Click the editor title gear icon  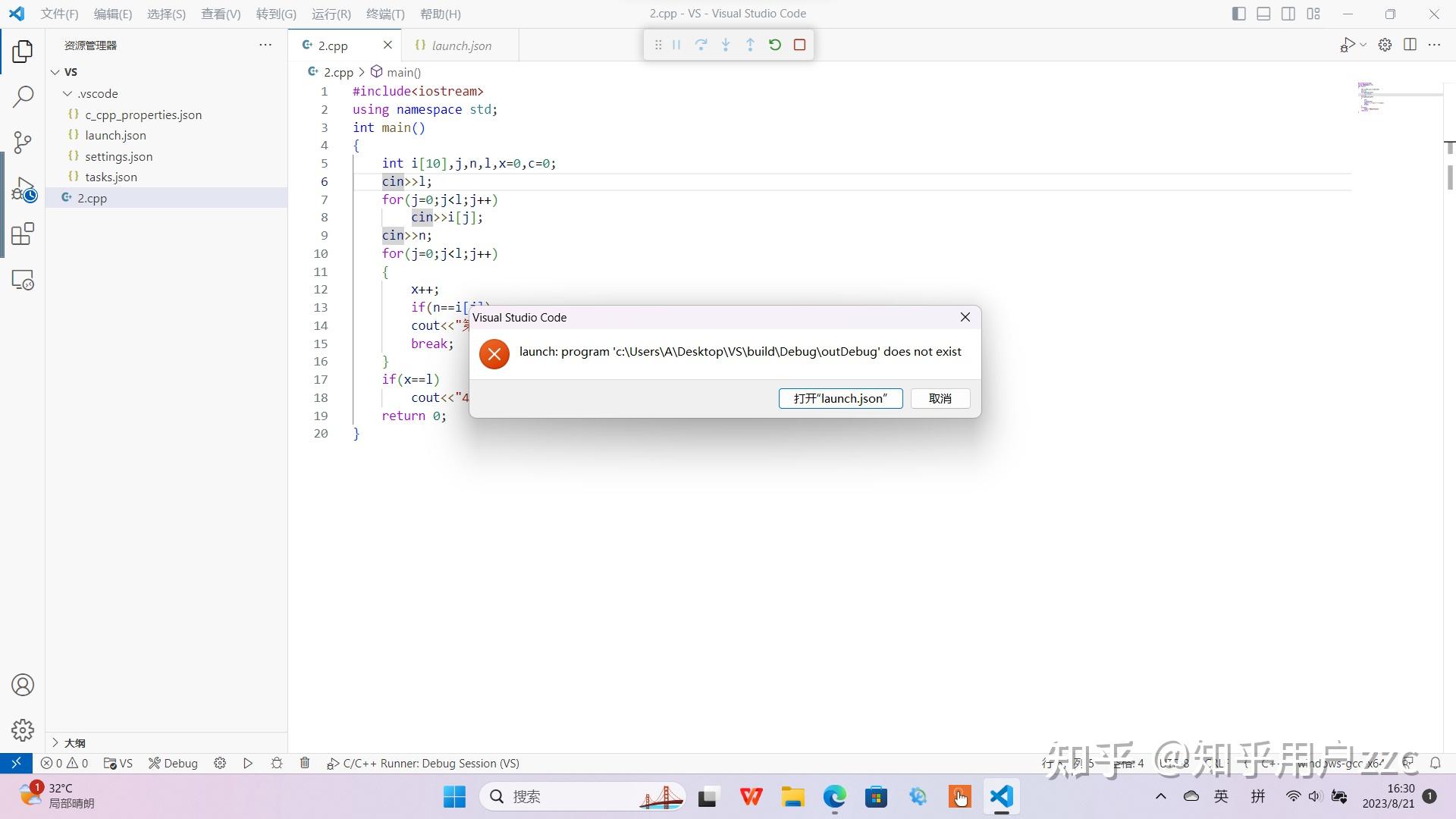click(x=1385, y=45)
